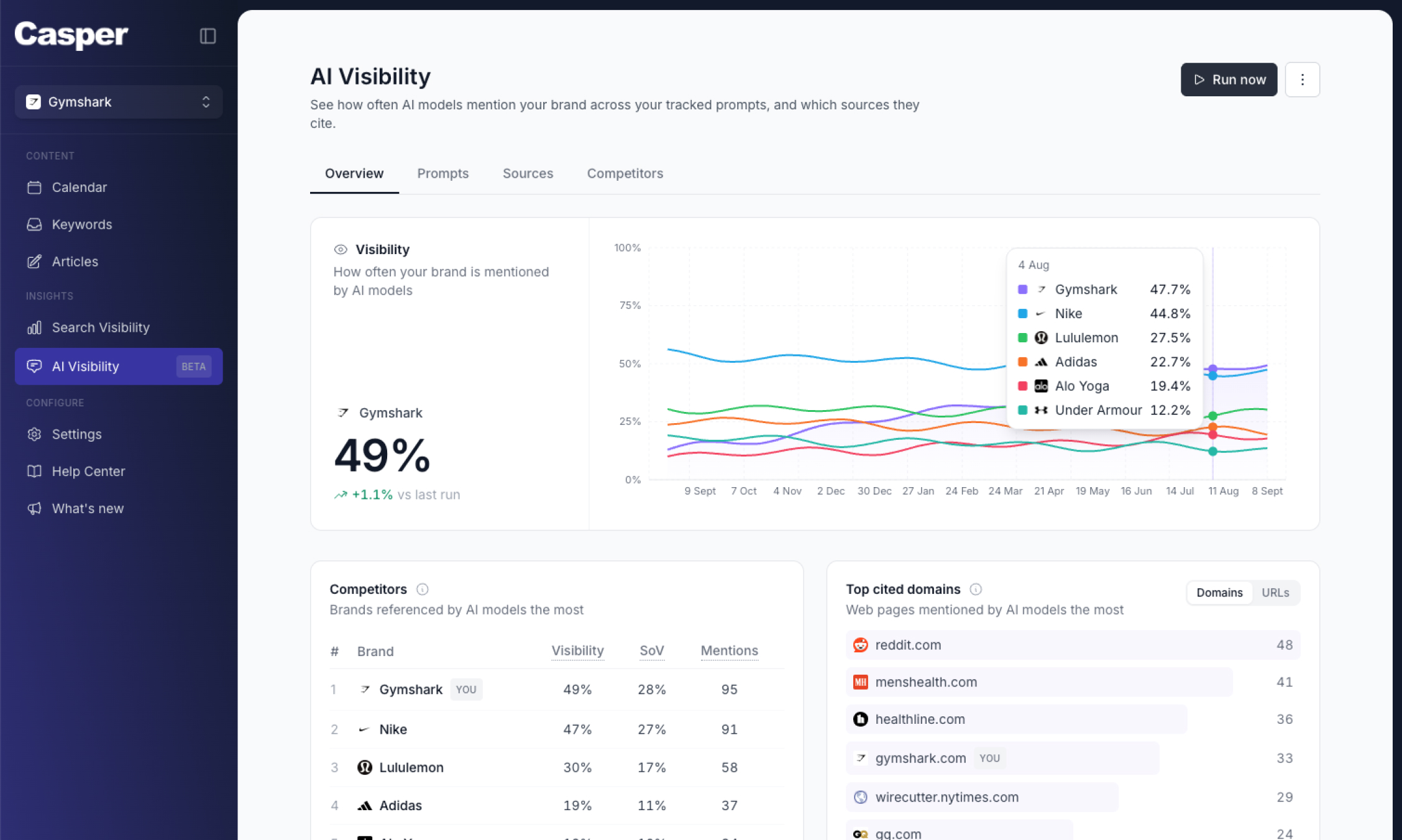Click the healthline.com favicon
The height and width of the screenshot is (840, 1402).
click(860, 719)
